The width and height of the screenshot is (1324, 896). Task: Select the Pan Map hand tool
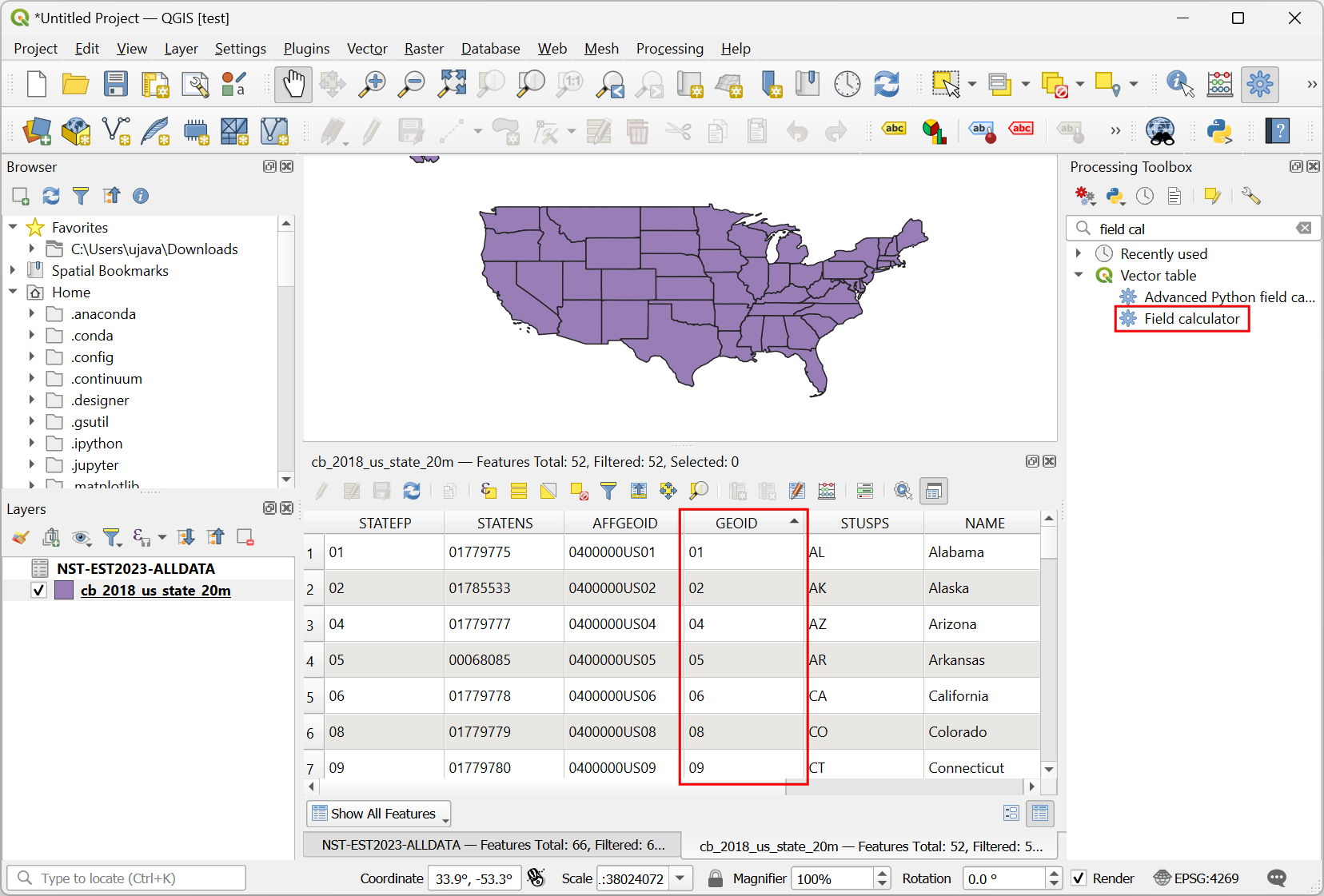point(293,84)
